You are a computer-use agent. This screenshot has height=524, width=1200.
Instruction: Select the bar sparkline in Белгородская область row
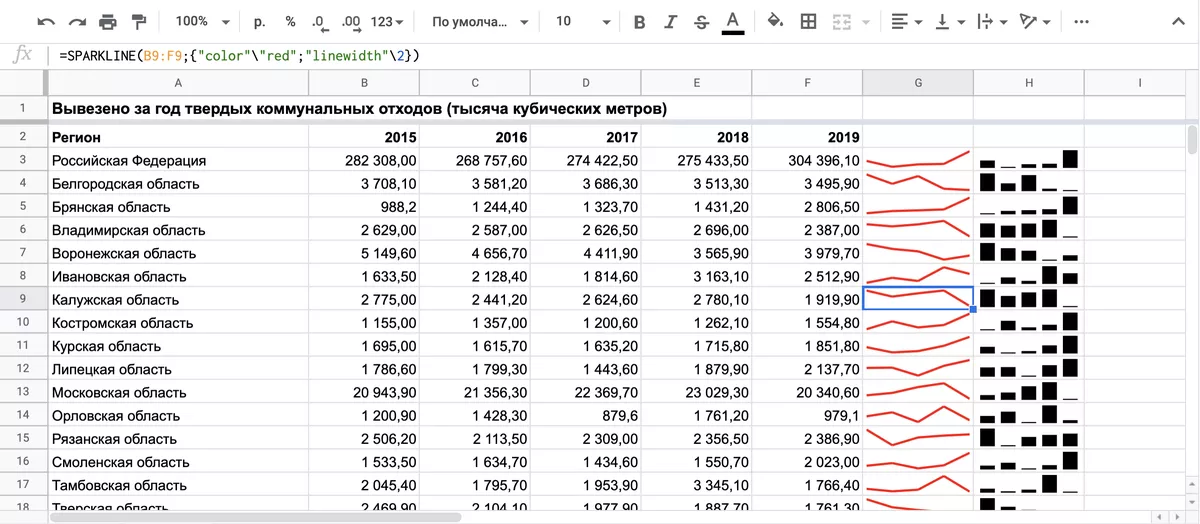(1029, 183)
